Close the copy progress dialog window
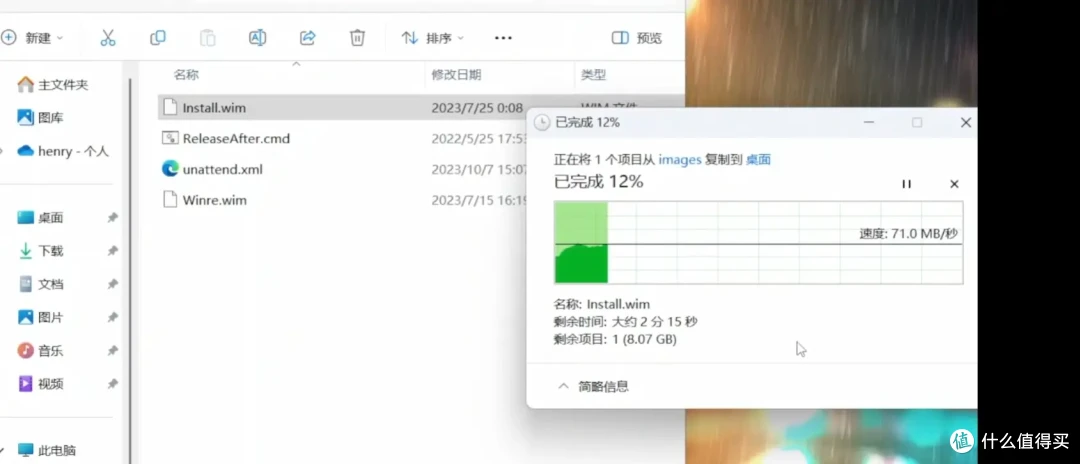 coord(966,123)
